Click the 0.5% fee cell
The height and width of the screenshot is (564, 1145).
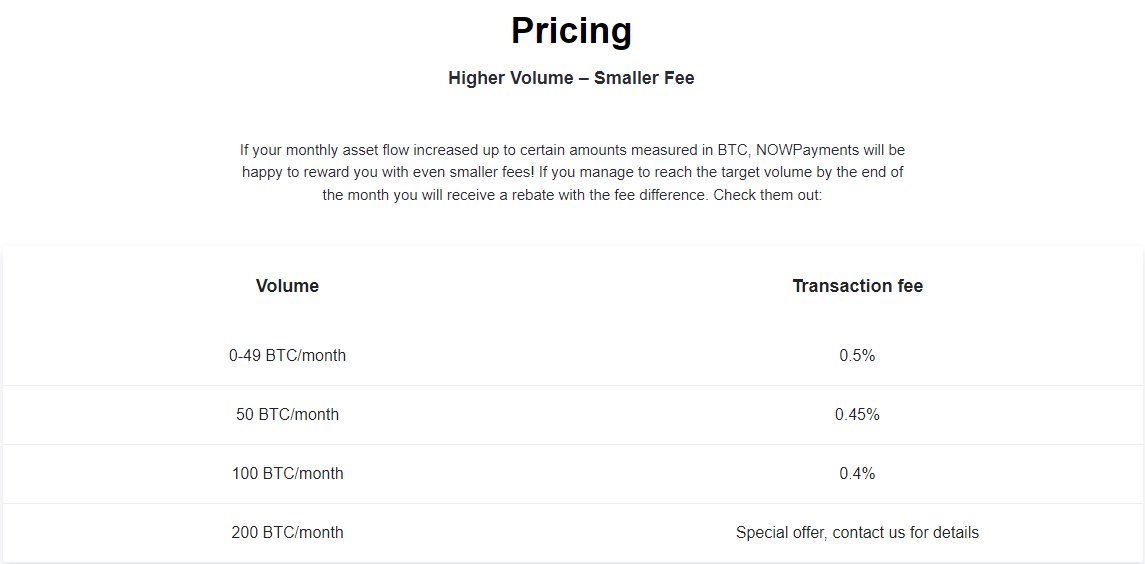click(x=857, y=355)
